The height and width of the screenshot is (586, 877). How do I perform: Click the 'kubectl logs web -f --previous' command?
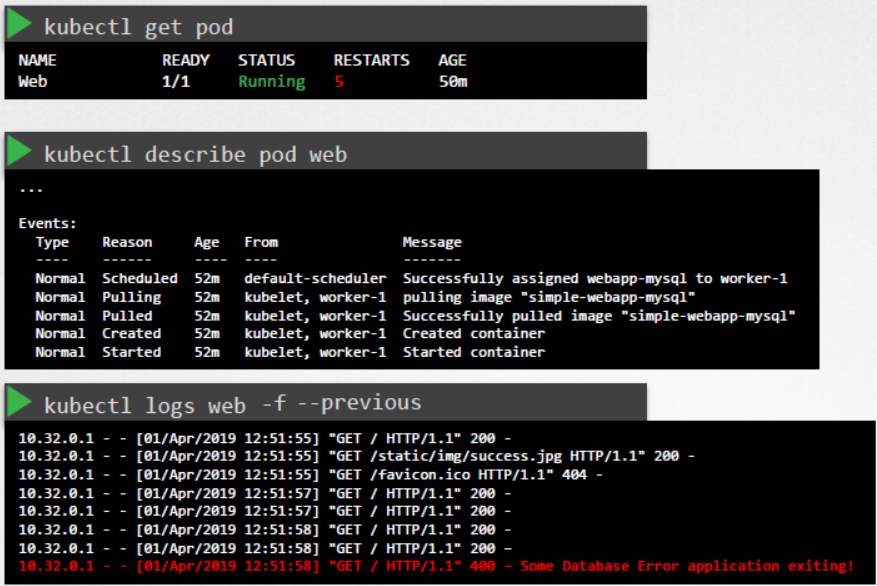(232, 403)
